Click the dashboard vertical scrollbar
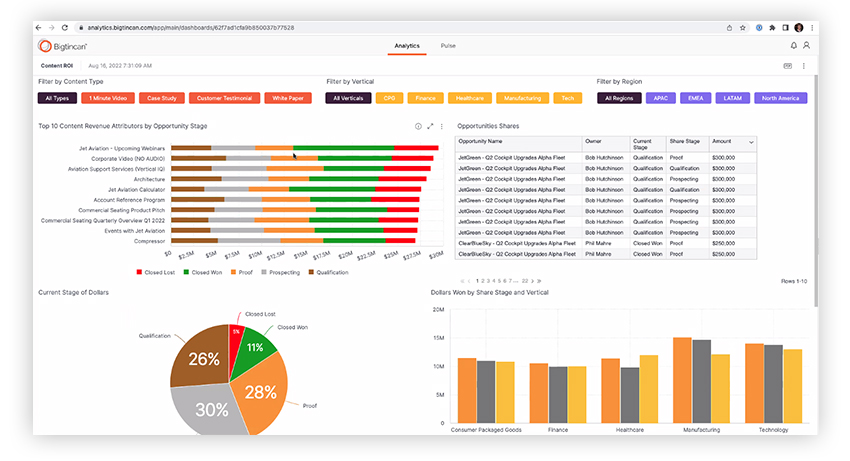 [x=816, y=190]
